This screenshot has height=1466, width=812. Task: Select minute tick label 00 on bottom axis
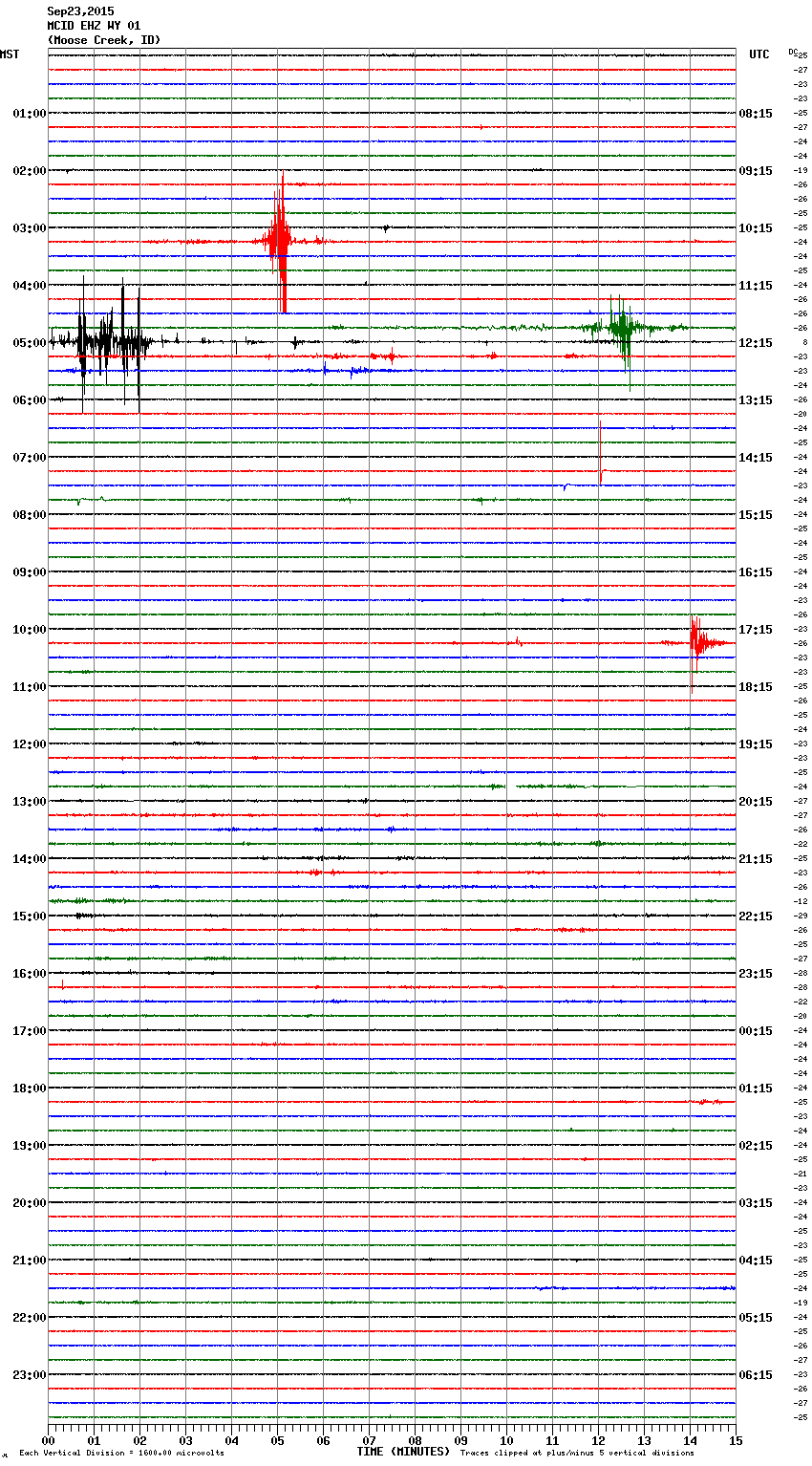click(x=48, y=1440)
